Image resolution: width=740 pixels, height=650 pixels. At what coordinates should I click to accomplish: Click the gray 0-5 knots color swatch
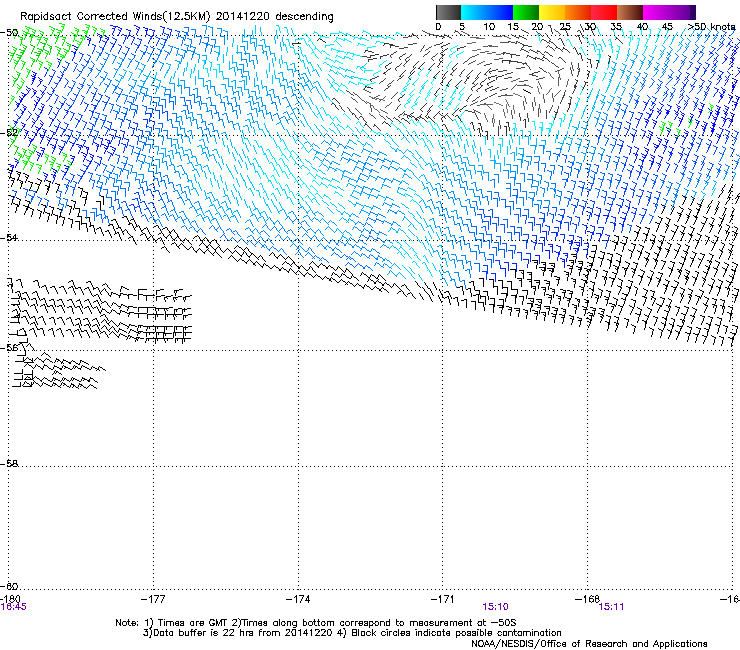(x=448, y=12)
